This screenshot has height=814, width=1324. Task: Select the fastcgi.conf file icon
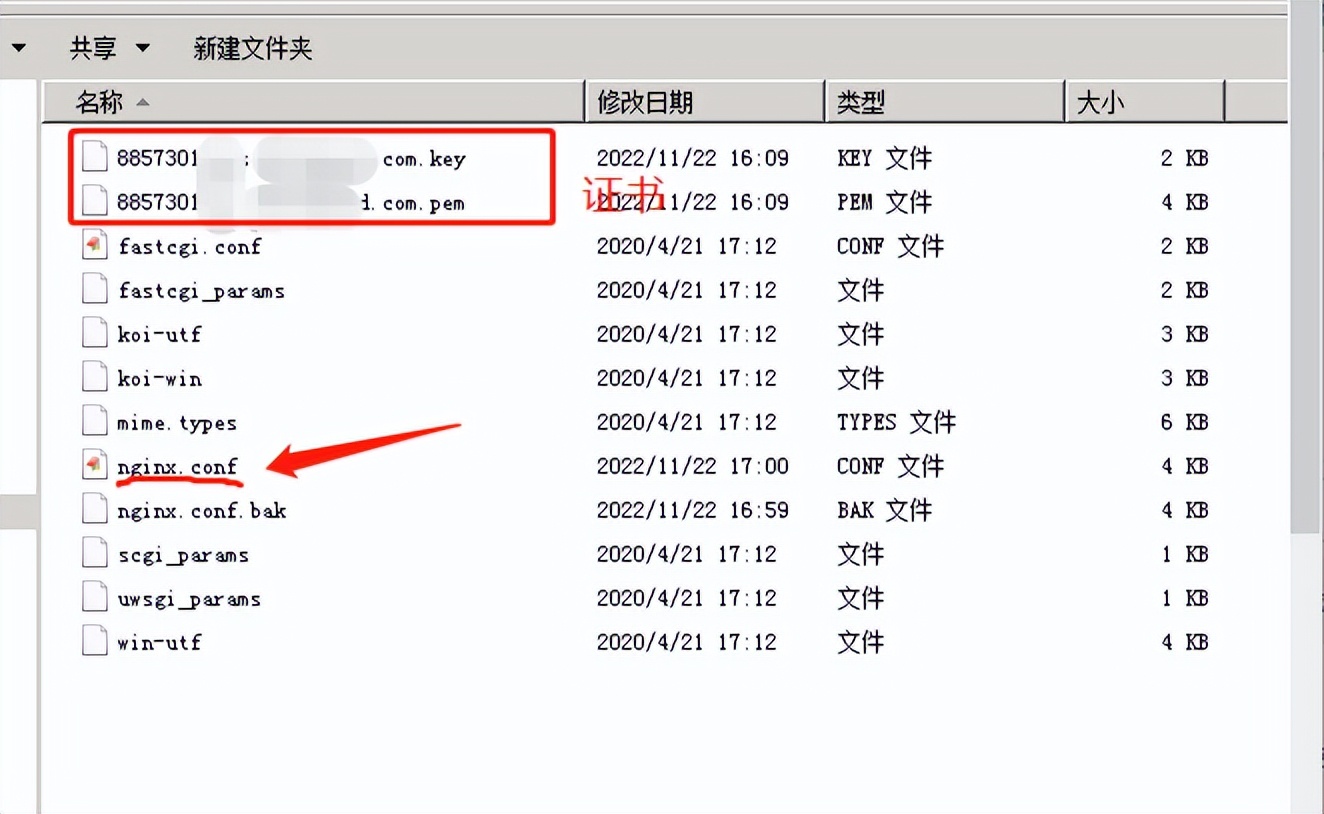(x=95, y=245)
